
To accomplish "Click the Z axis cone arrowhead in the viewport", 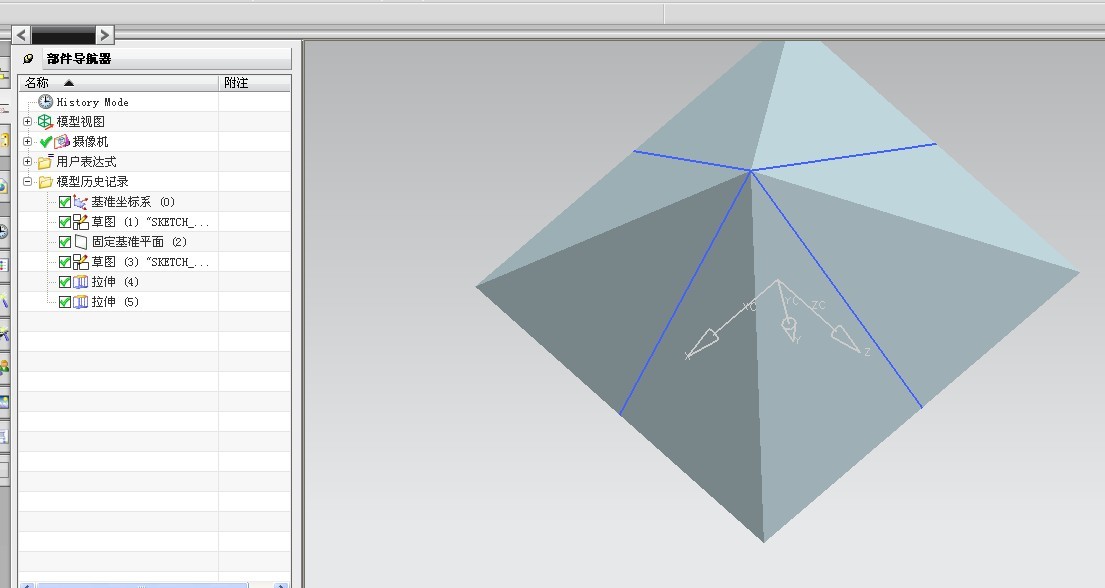I will coord(846,339).
